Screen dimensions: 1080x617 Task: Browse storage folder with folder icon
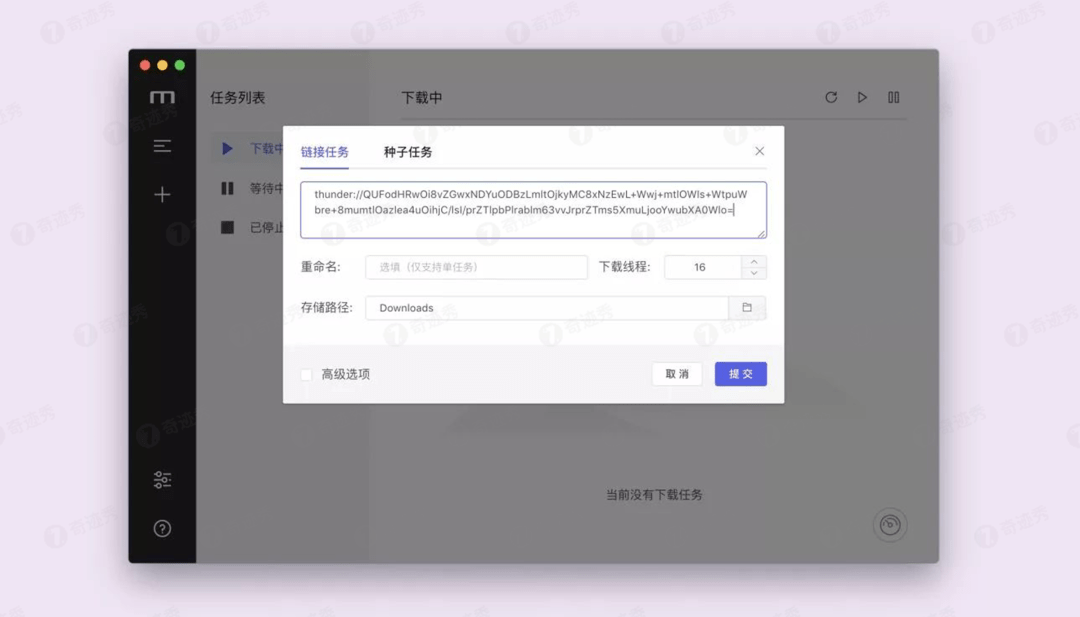click(747, 308)
